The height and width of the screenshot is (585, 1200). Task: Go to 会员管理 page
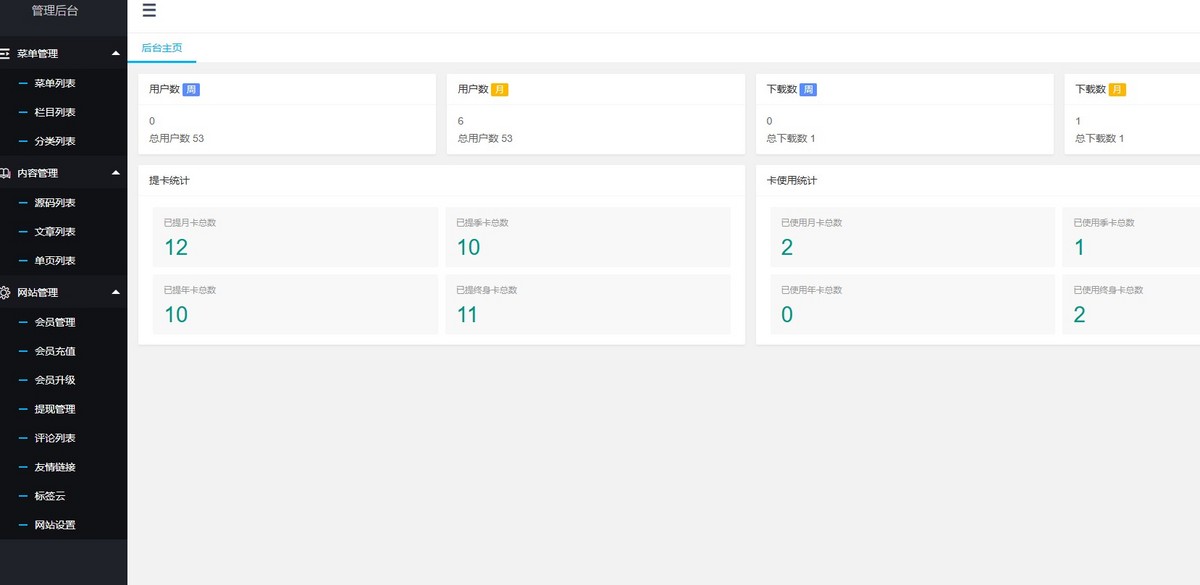point(55,322)
